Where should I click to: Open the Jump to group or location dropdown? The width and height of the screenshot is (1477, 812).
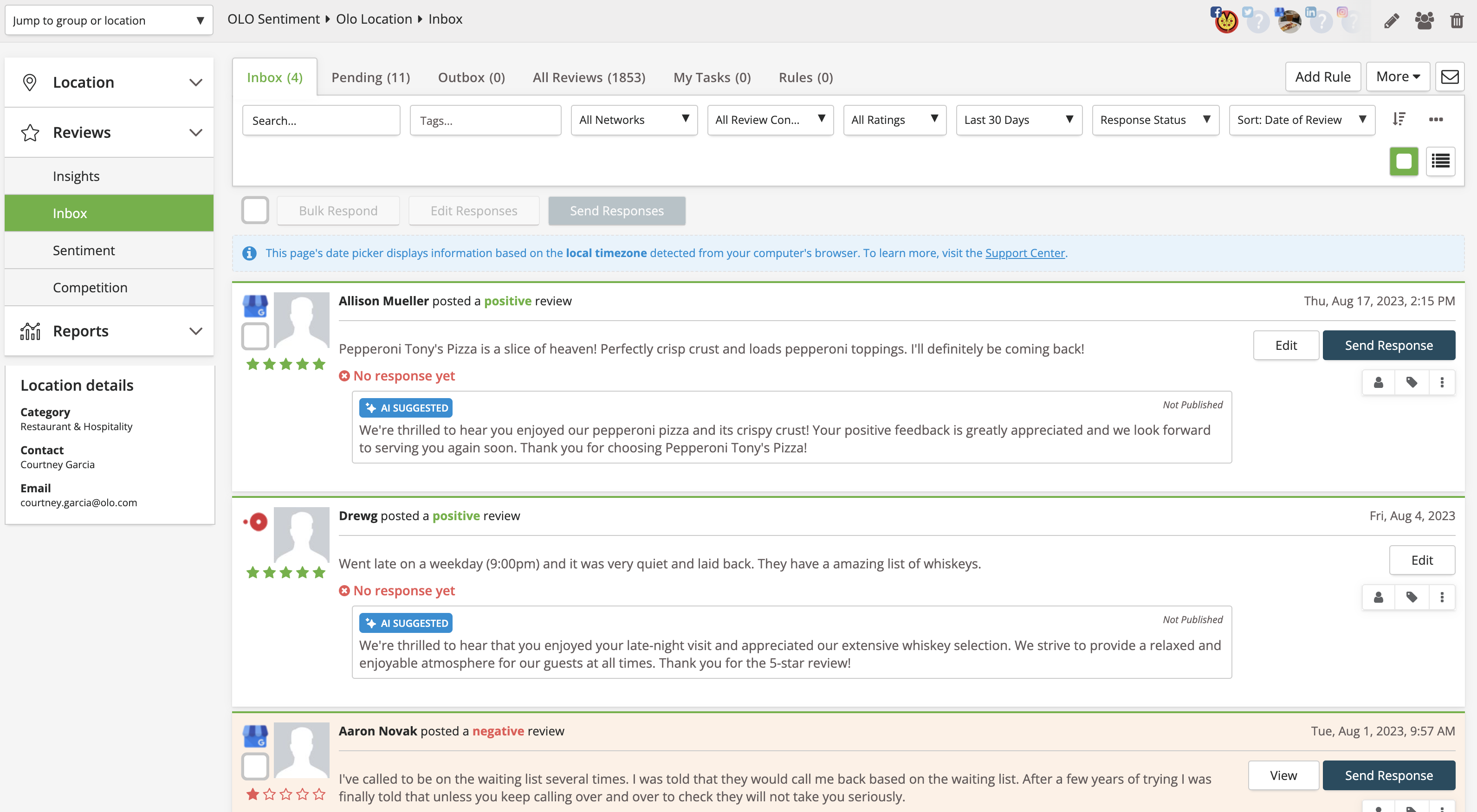click(109, 20)
